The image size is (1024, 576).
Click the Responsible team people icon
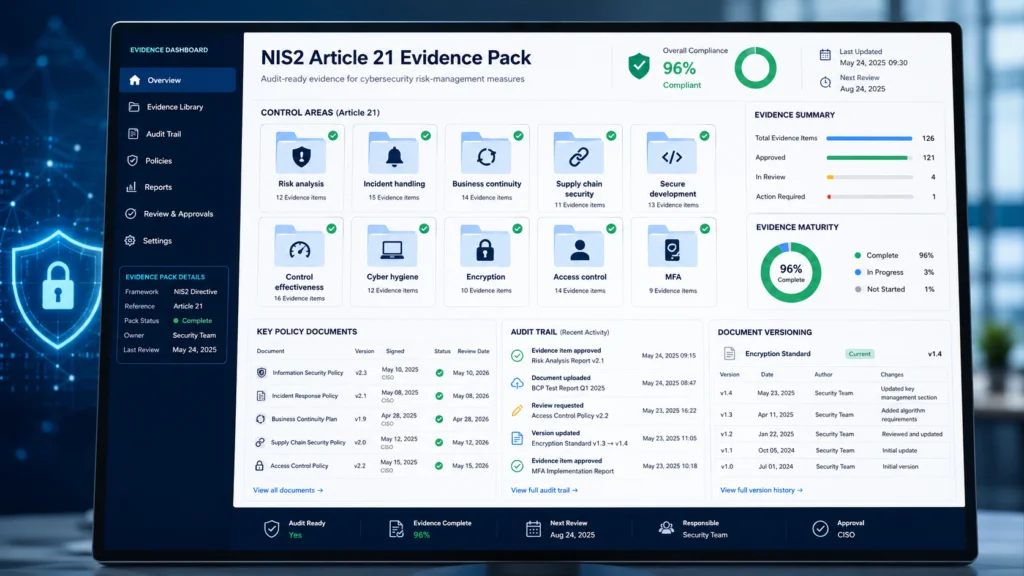click(x=666, y=528)
